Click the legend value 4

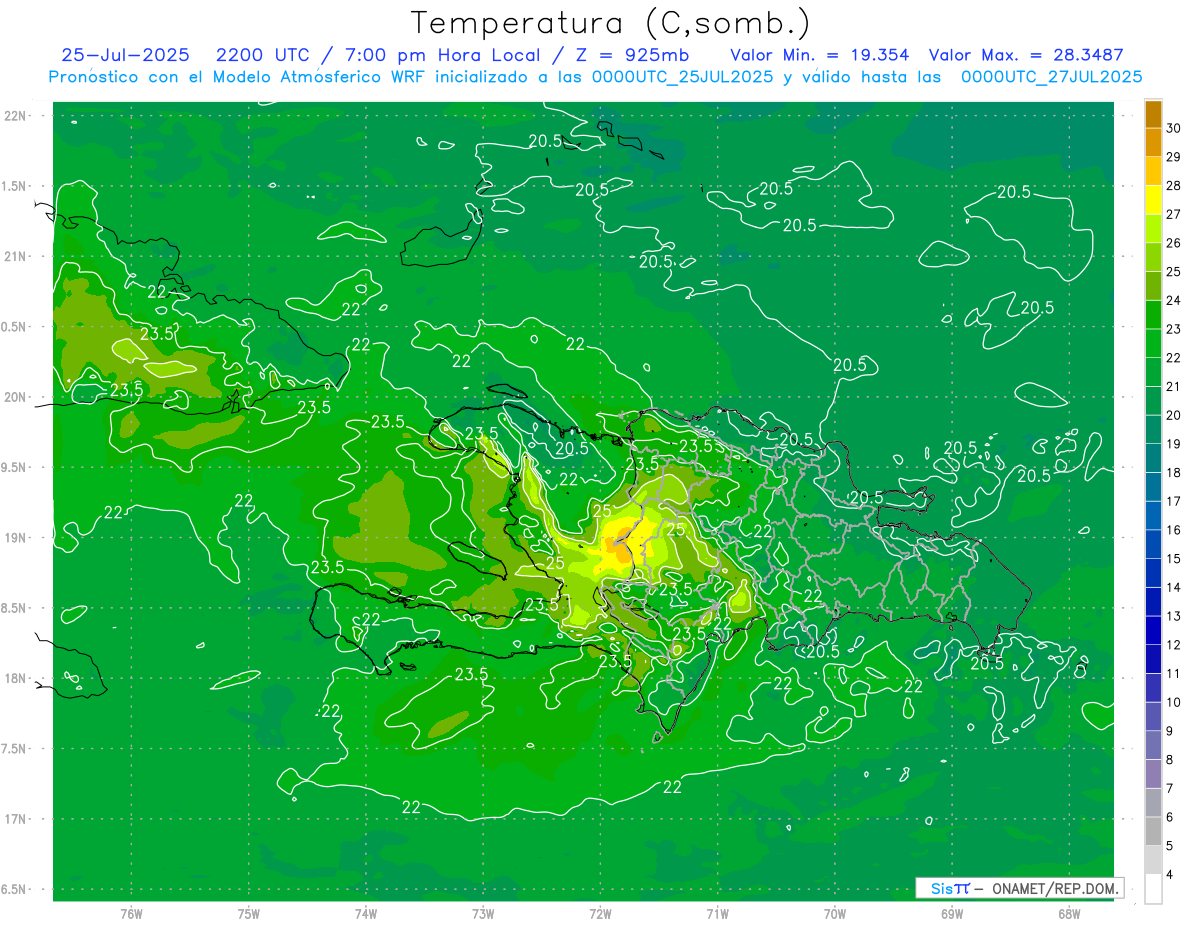(x=1170, y=875)
